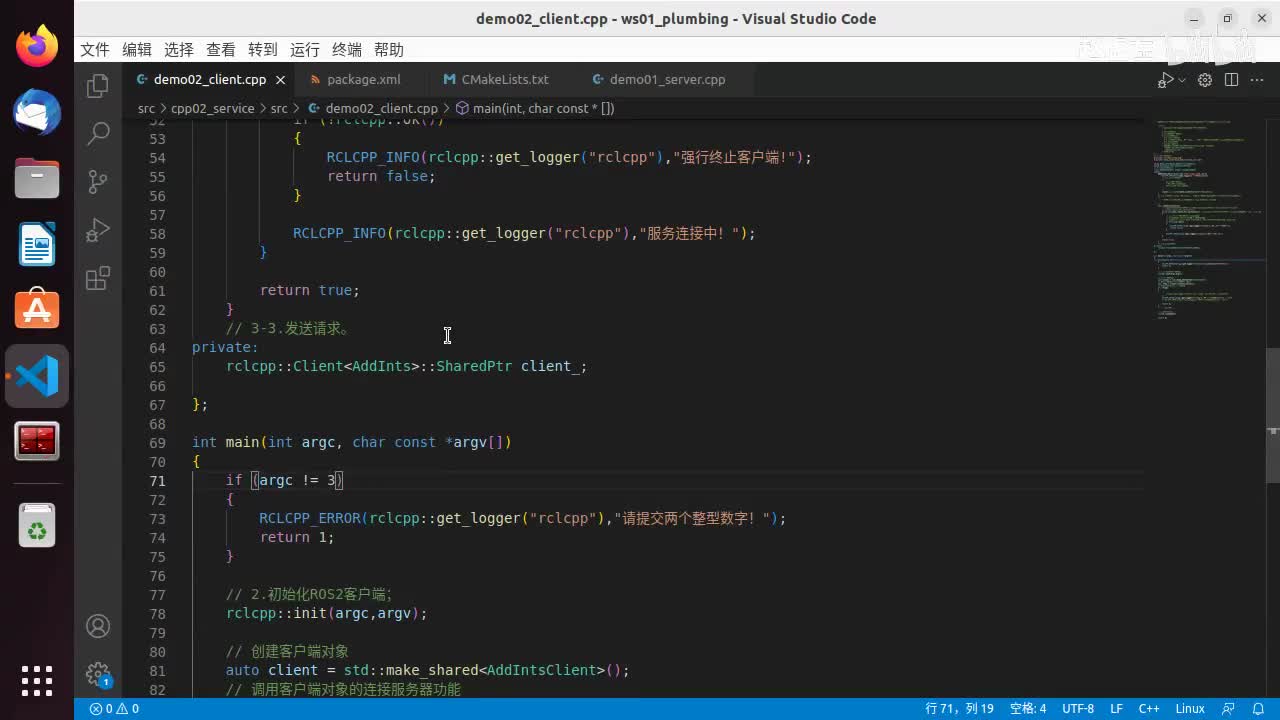Open the 运行 menu
The height and width of the screenshot is (720, 1280).
pos(305,50)
